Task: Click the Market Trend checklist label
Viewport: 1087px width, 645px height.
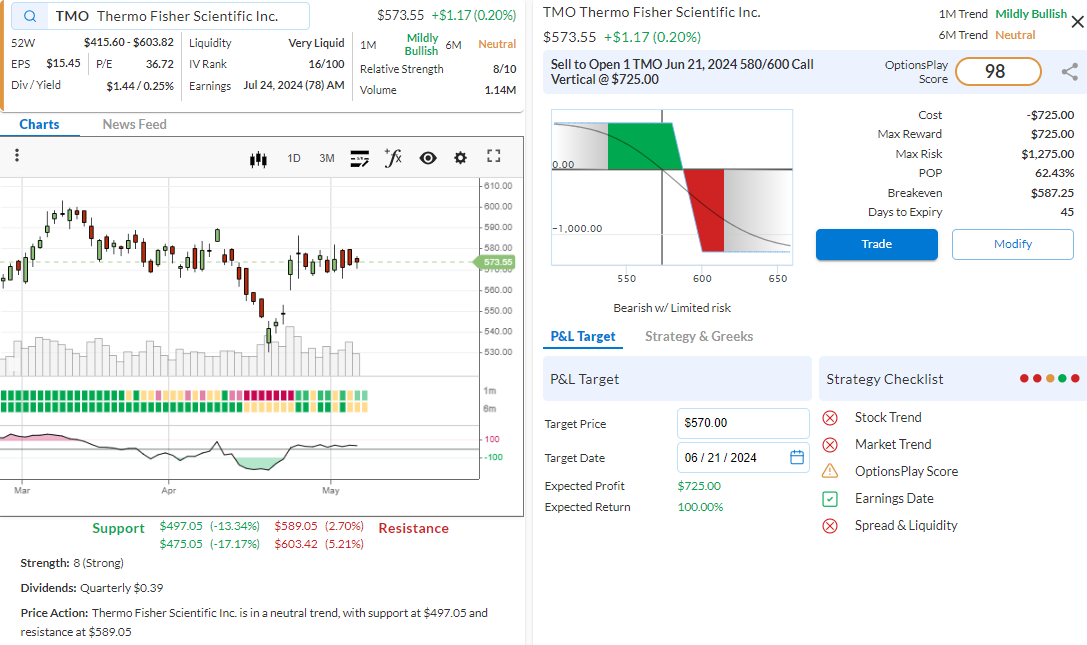Action: point(893,445)
